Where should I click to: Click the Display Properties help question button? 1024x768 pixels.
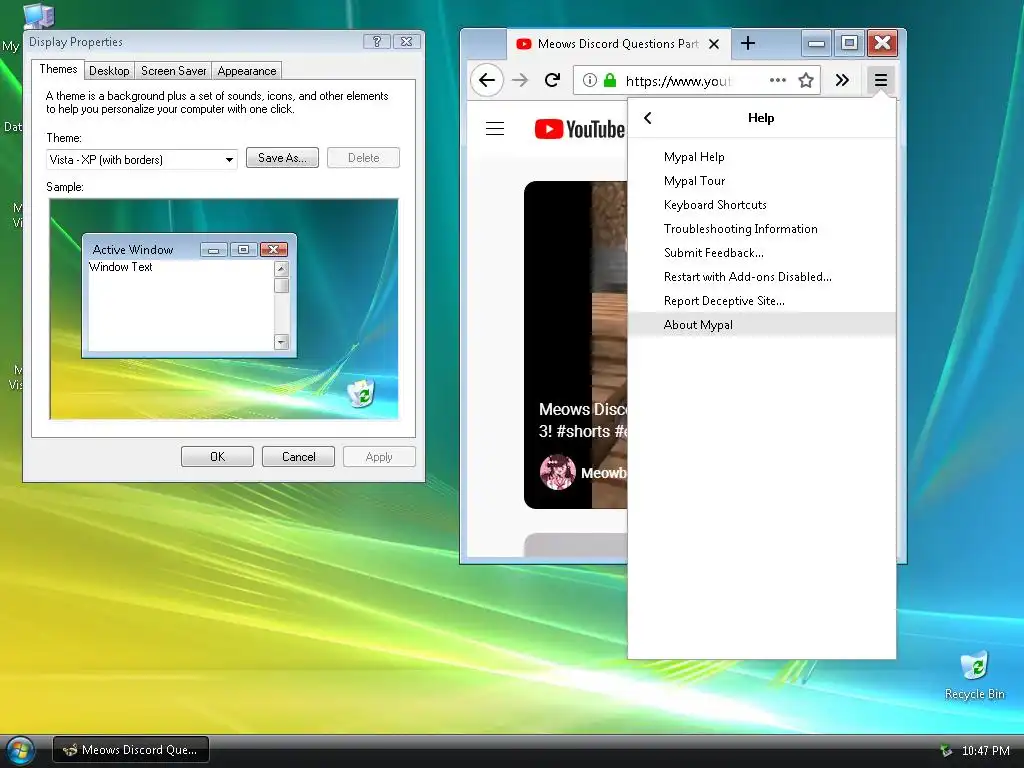coord(377,42)
